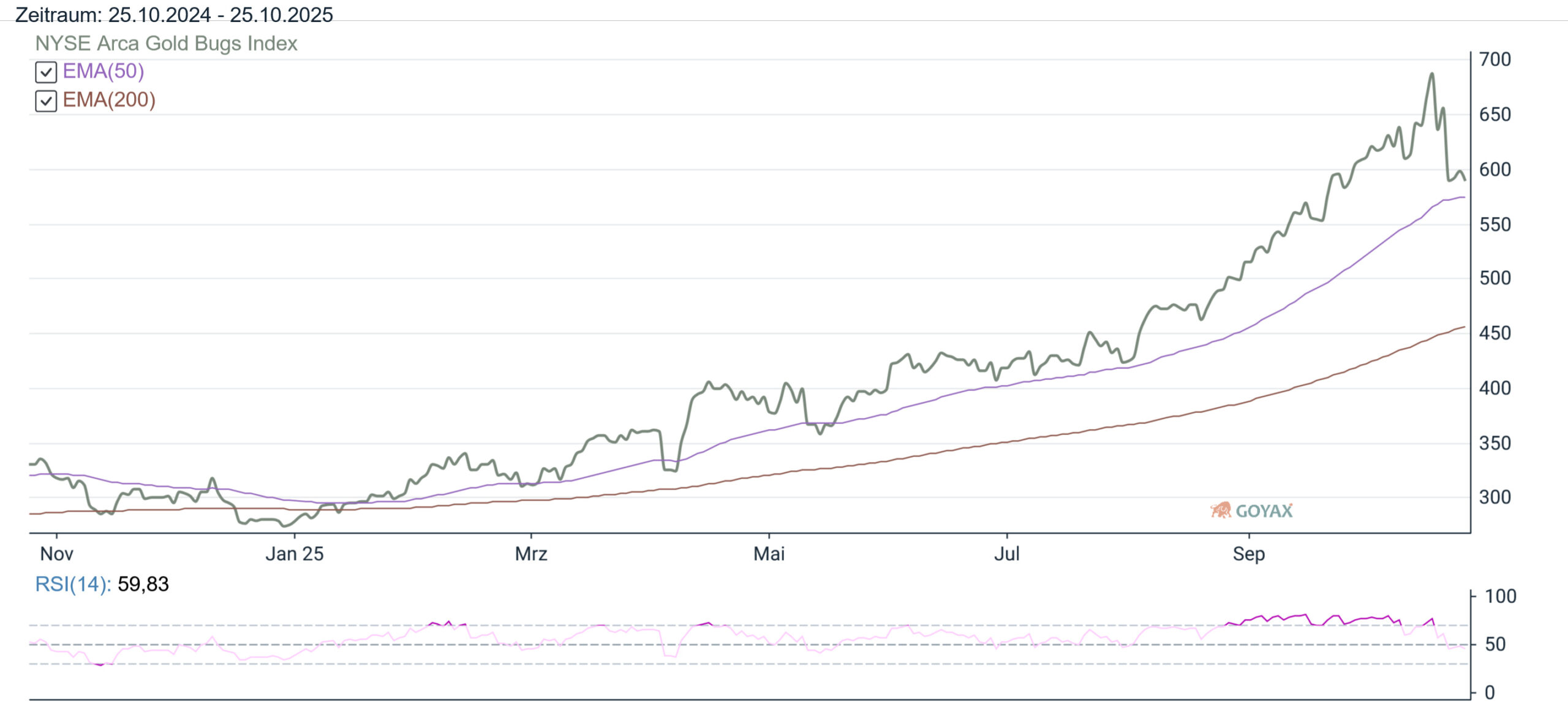This screenshot has height=706, width=1568.
Task: Uncheck the EMA(50) checkbox
Action: tap(46, 72)
